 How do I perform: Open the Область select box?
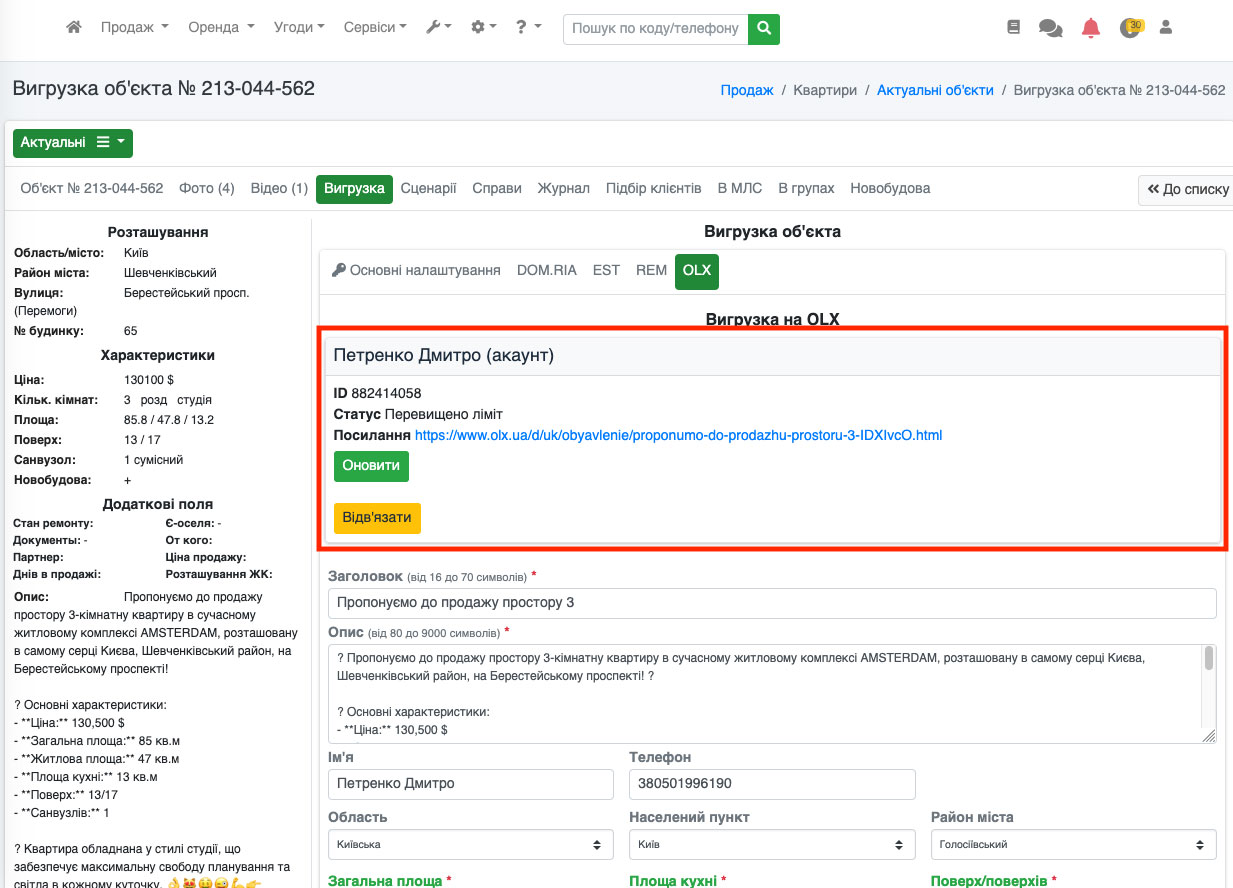469,844
